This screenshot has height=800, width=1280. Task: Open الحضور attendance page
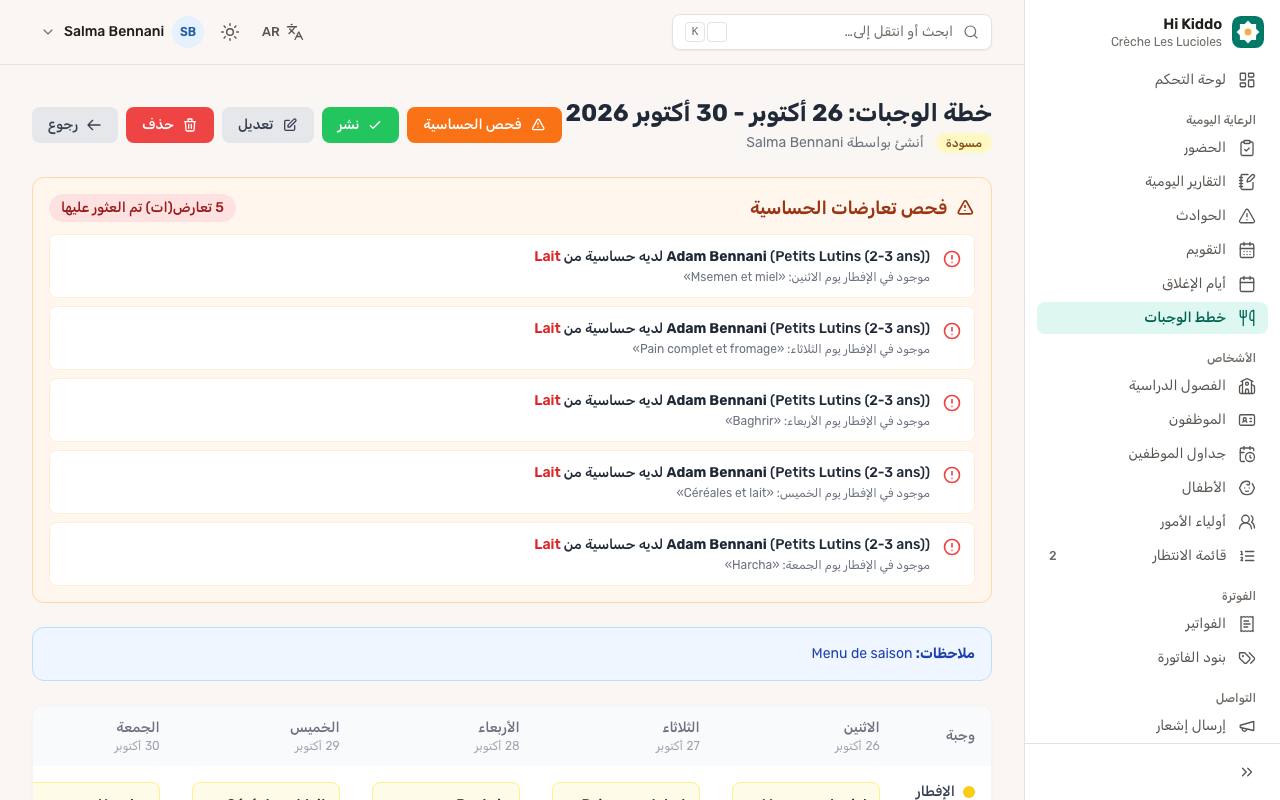pyautogui.click(x=1152, y=148)
